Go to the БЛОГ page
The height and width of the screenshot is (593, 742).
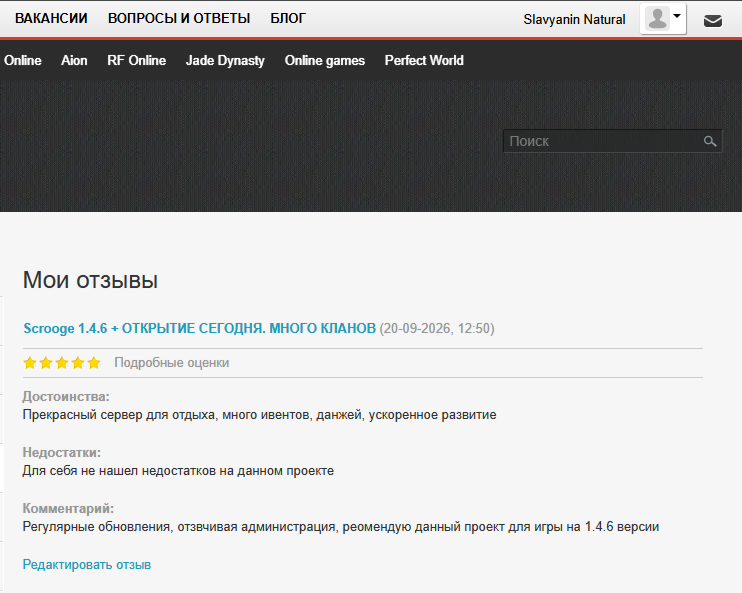pyautogui.click(x=288, y=18)
